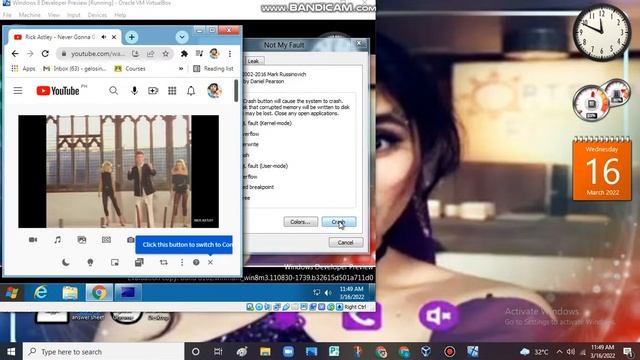640x360 pixels.
Task: Open the Chrome extensions puzzle icon
Action: coord(184,53)
